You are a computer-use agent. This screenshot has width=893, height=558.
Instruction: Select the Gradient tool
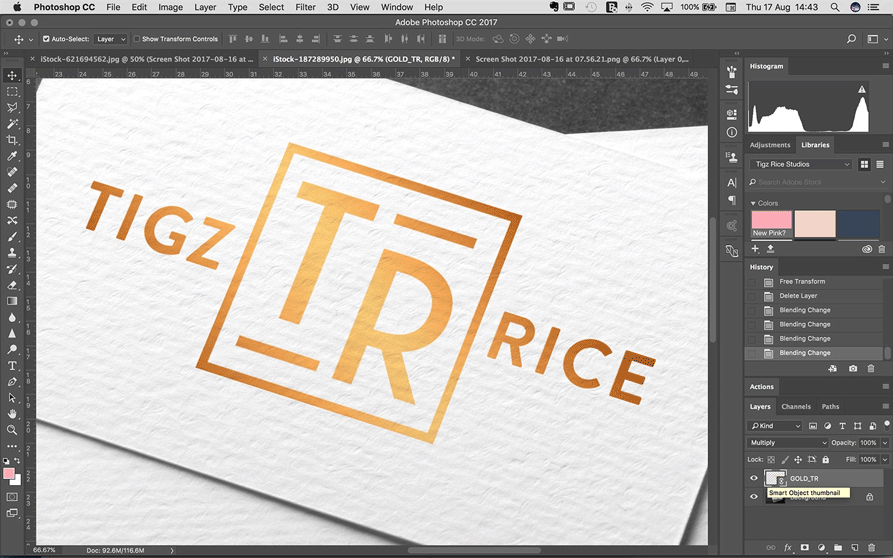pyautogui.click(x=12, y=301)
